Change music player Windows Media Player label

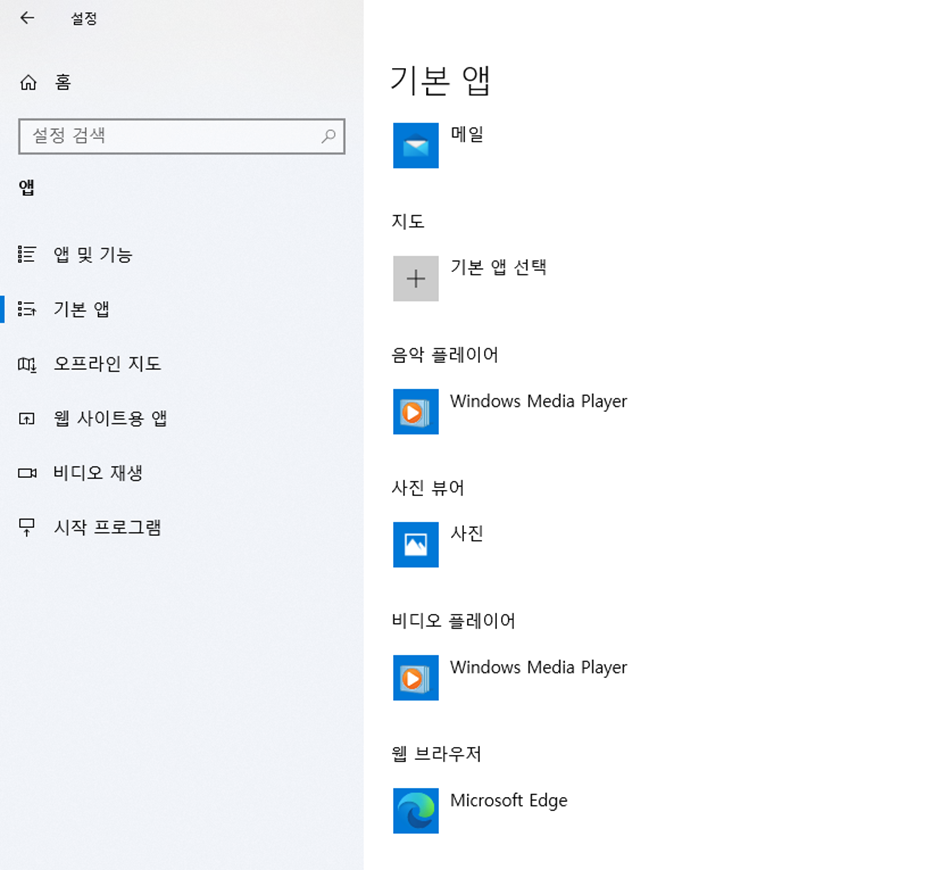pos(538,401)
